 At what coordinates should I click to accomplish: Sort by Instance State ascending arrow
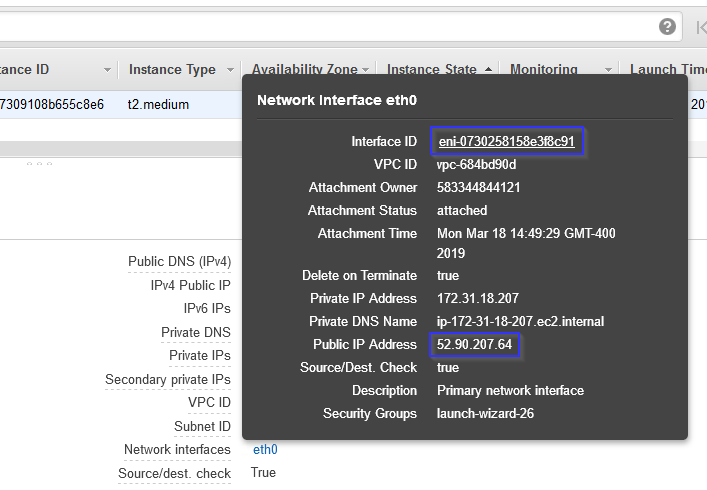pyautogui.click(x=488, y=69)
